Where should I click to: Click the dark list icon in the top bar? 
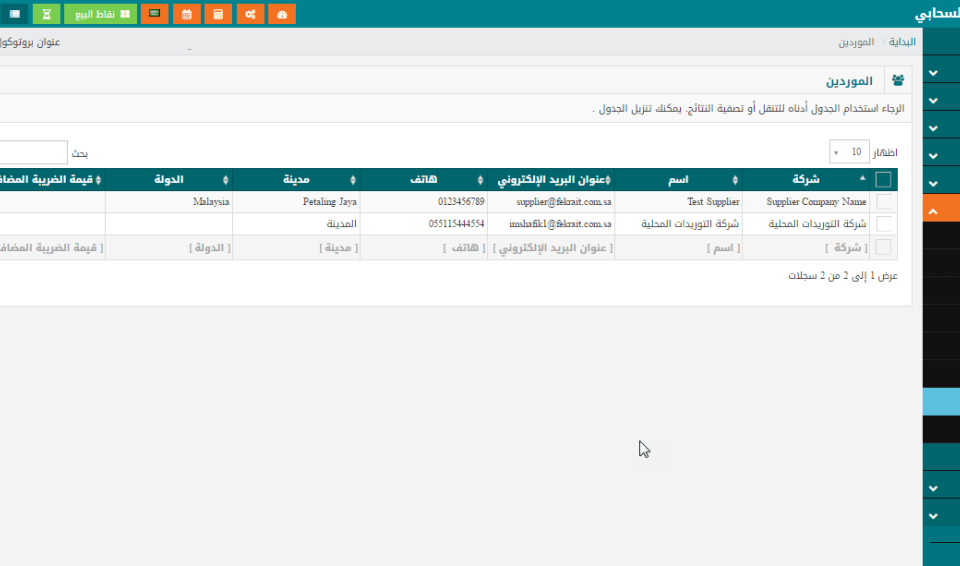(14, 14)
